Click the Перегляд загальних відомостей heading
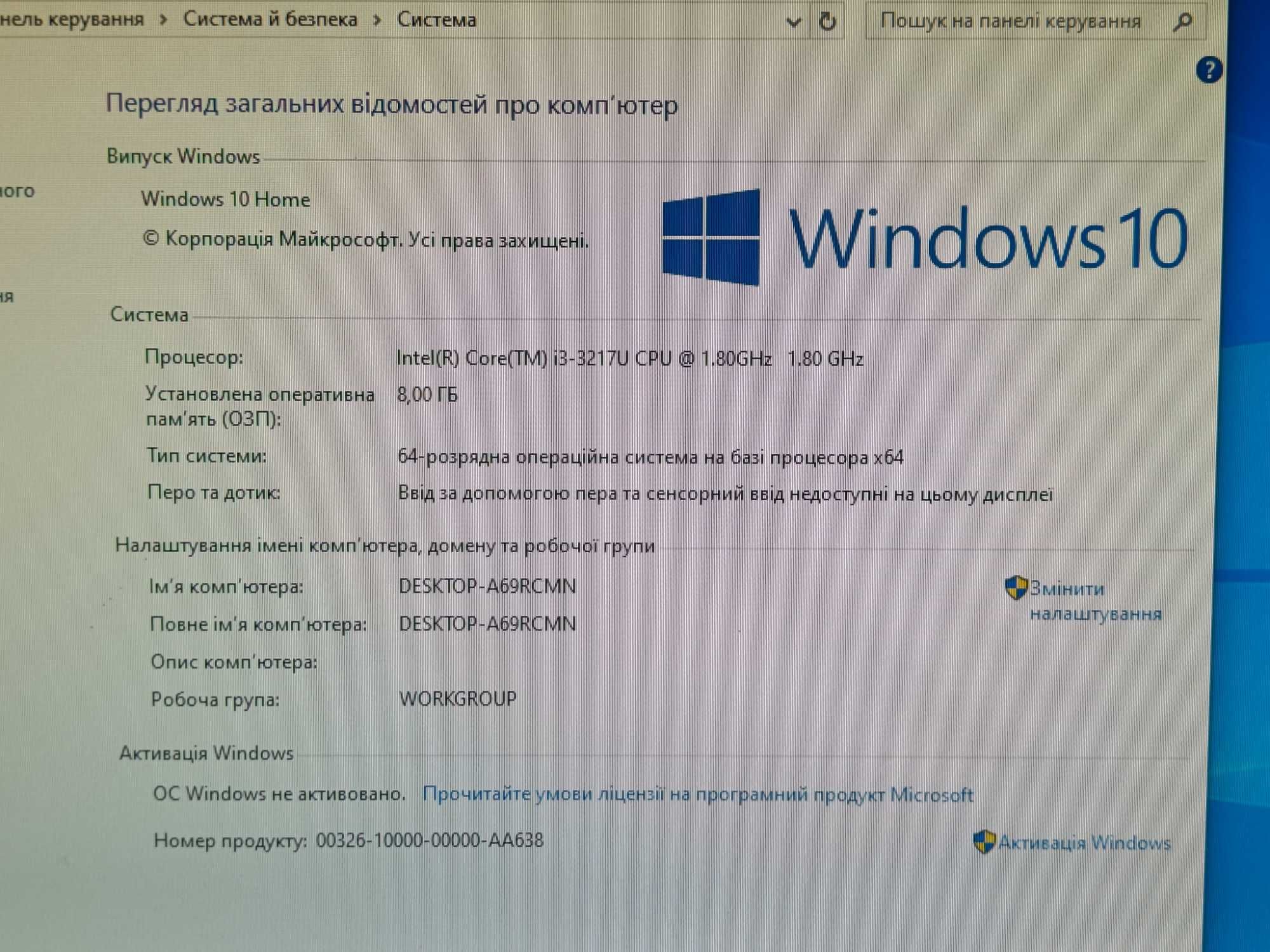Viewport: 1270px width, 952px height. 392,104
